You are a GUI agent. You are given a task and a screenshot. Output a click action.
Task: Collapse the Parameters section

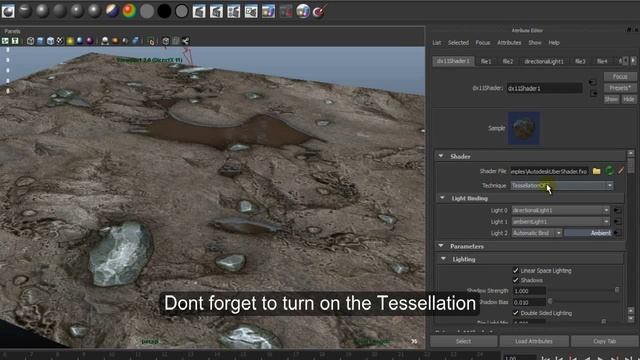[441, 246]
